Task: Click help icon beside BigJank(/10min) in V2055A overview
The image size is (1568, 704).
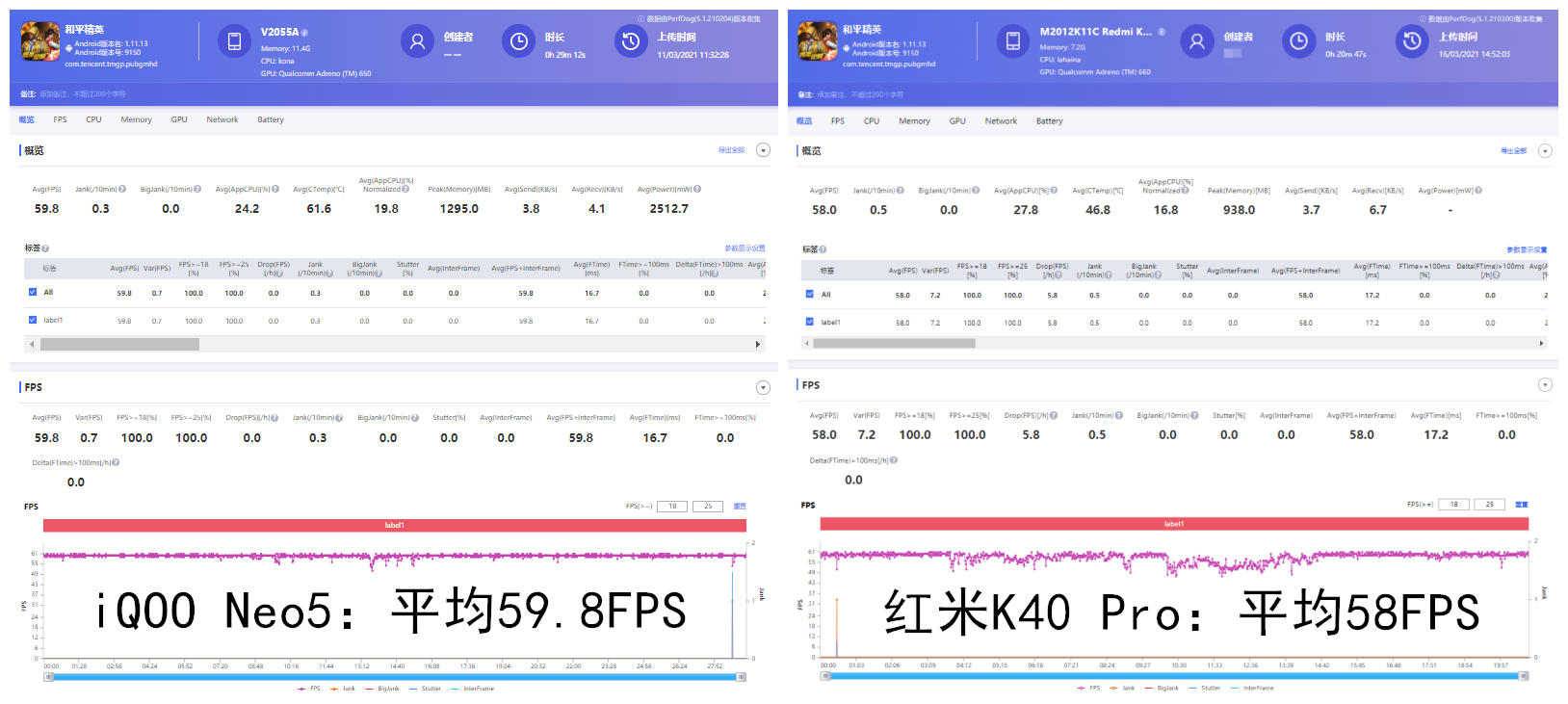Action: (197, 189)
